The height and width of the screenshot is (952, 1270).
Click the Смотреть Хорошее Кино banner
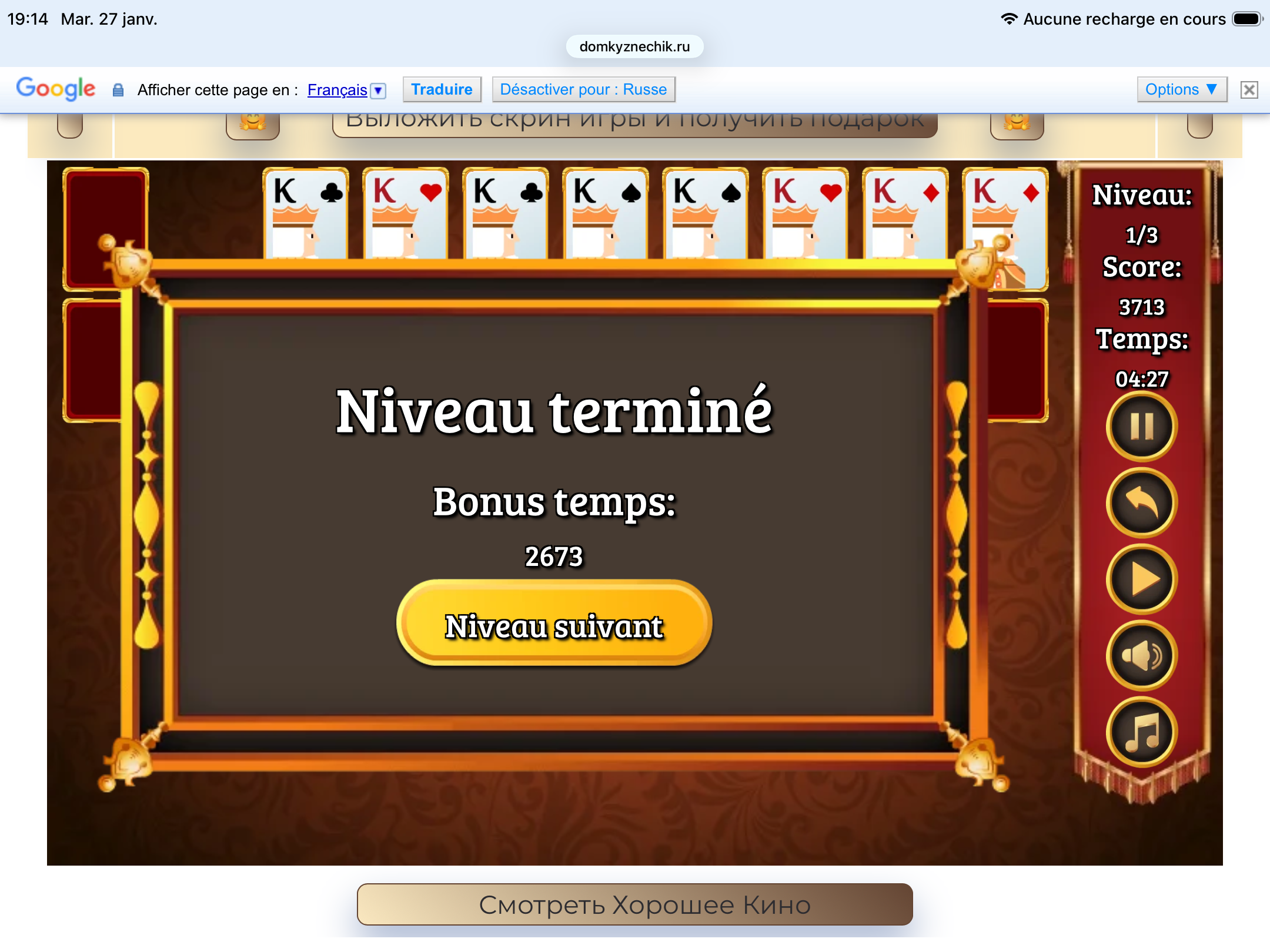click(x=634, y=904)
